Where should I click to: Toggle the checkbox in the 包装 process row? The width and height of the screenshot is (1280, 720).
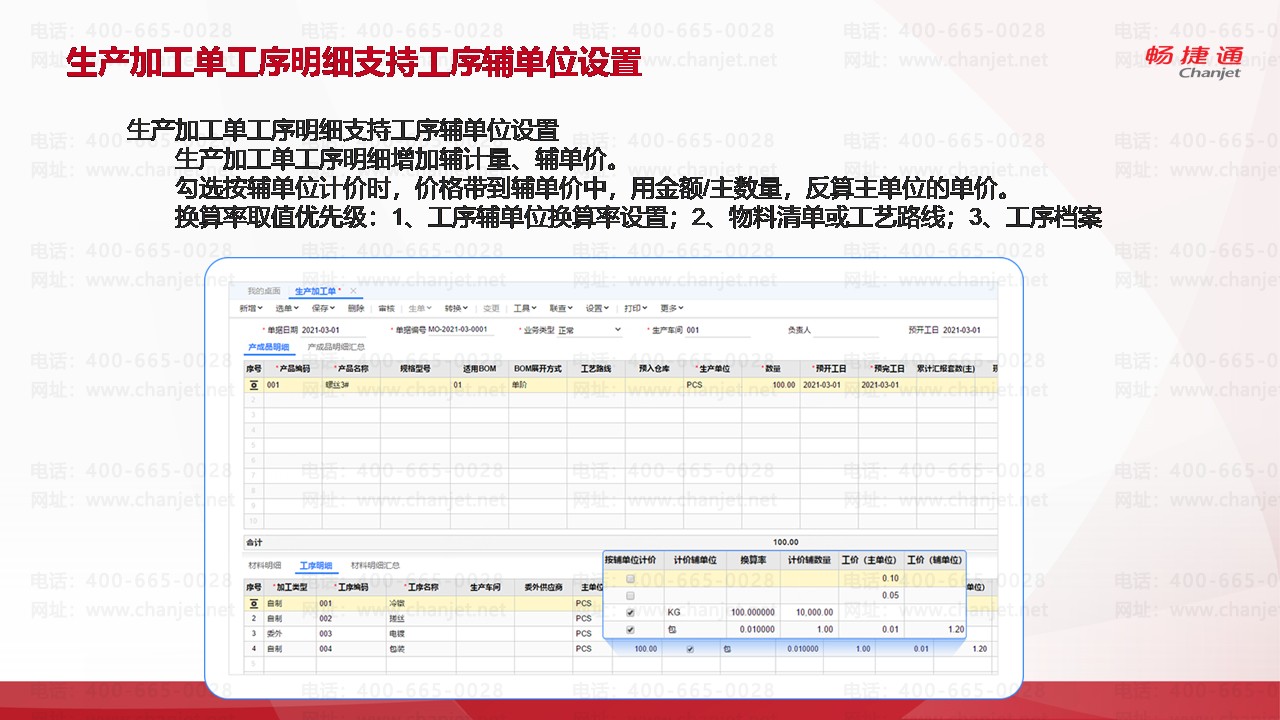(689, 648)
